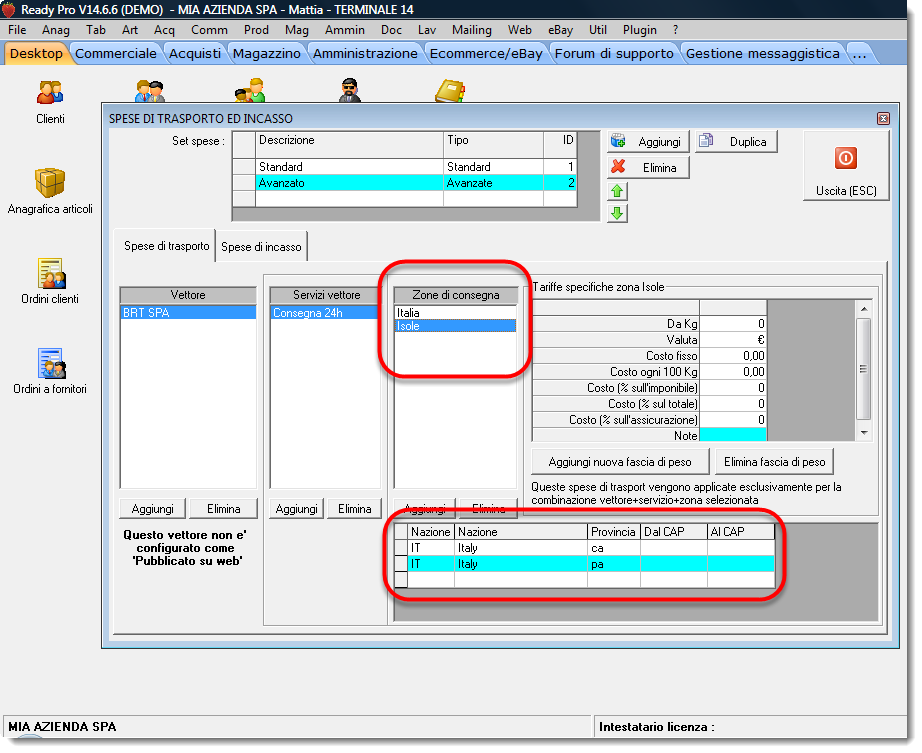Open the Lav menu

pos(427,30)
